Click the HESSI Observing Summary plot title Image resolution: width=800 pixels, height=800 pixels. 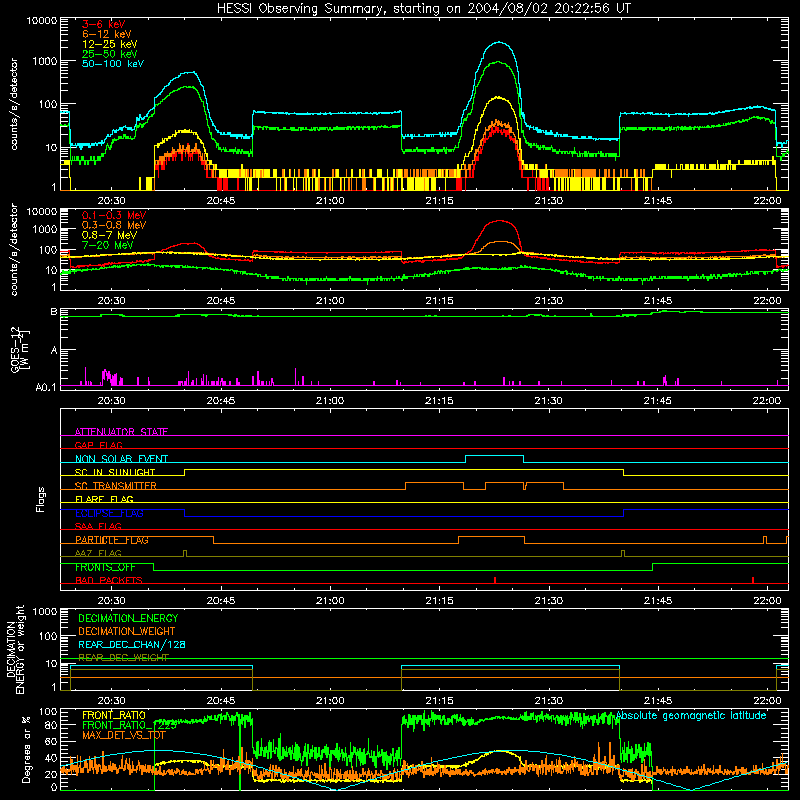(424, 9)
